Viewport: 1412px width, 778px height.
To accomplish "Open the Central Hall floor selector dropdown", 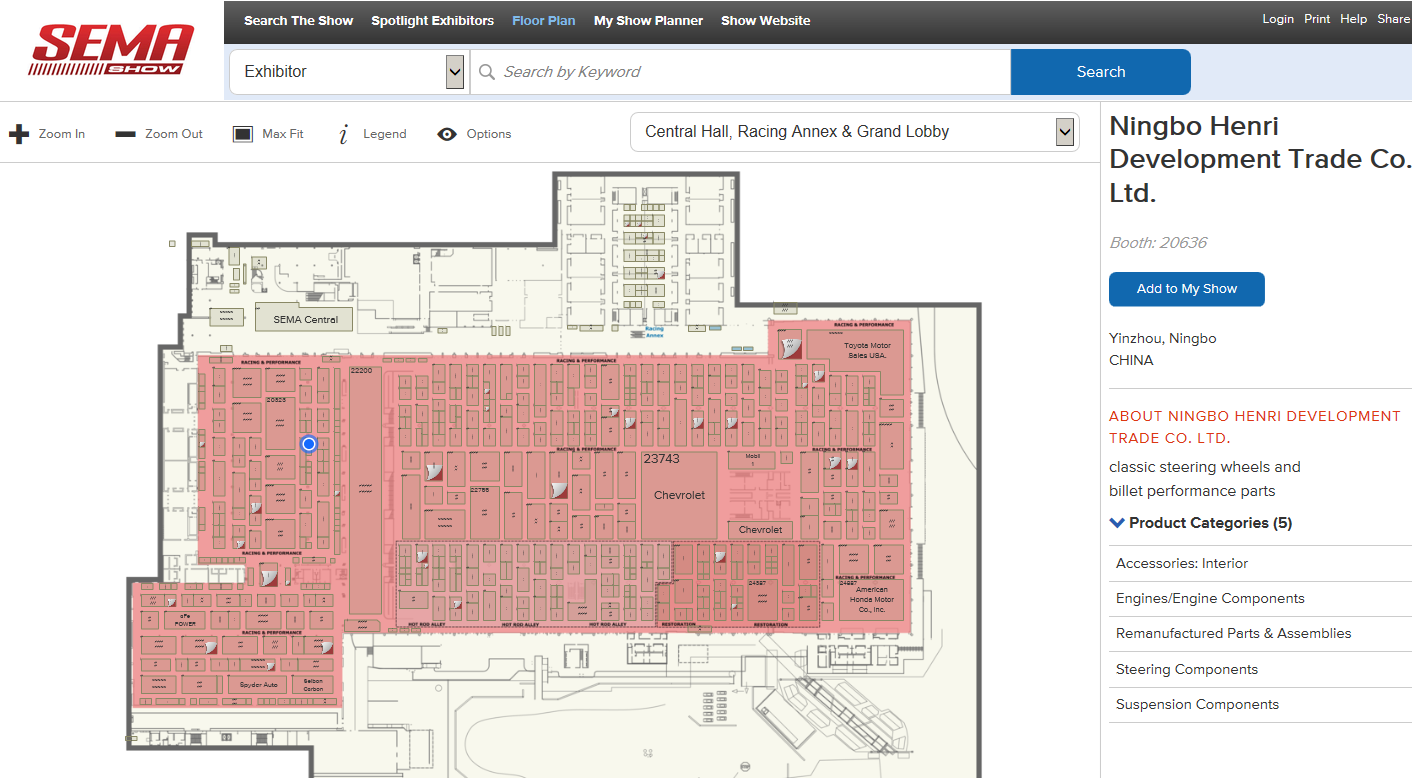I will coord(855,132).
